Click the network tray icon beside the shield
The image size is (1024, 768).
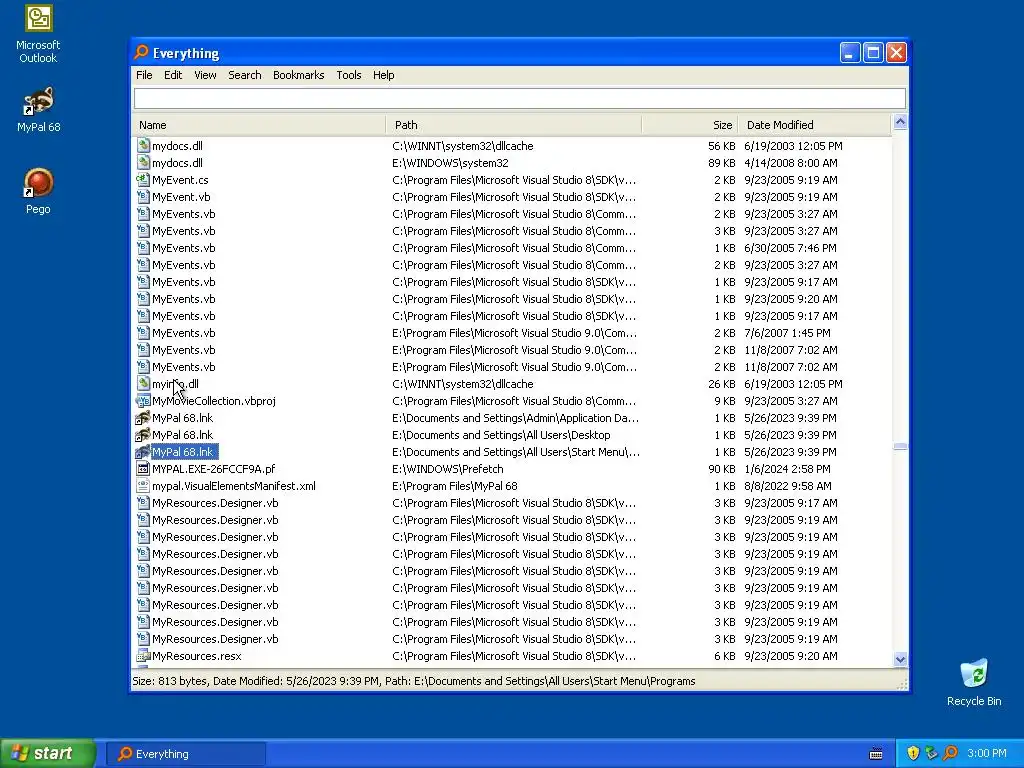[x=932, y=753]
